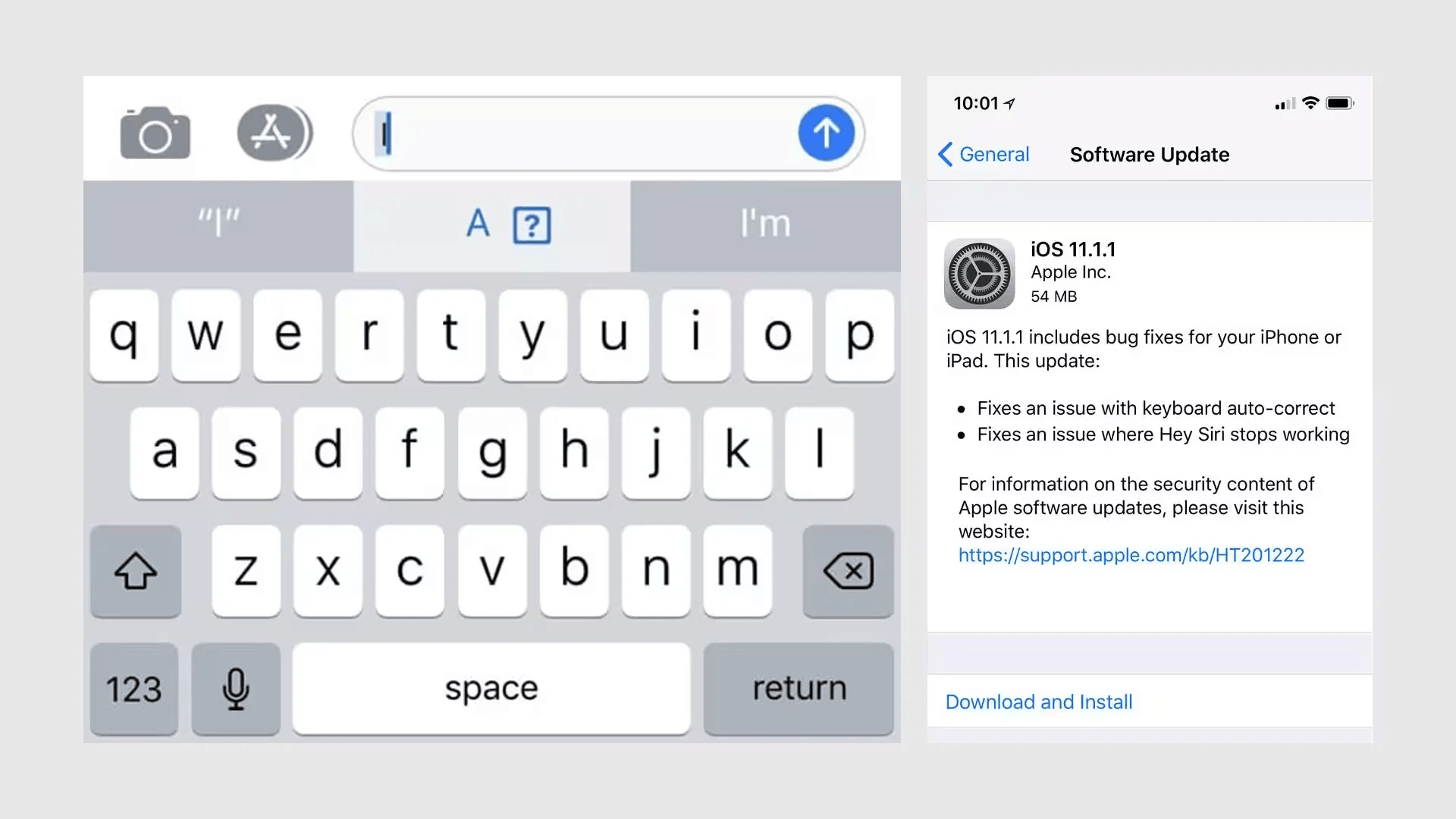
Task: Press the space bar key
Action: pyautogui.click(x=491, y=688)
